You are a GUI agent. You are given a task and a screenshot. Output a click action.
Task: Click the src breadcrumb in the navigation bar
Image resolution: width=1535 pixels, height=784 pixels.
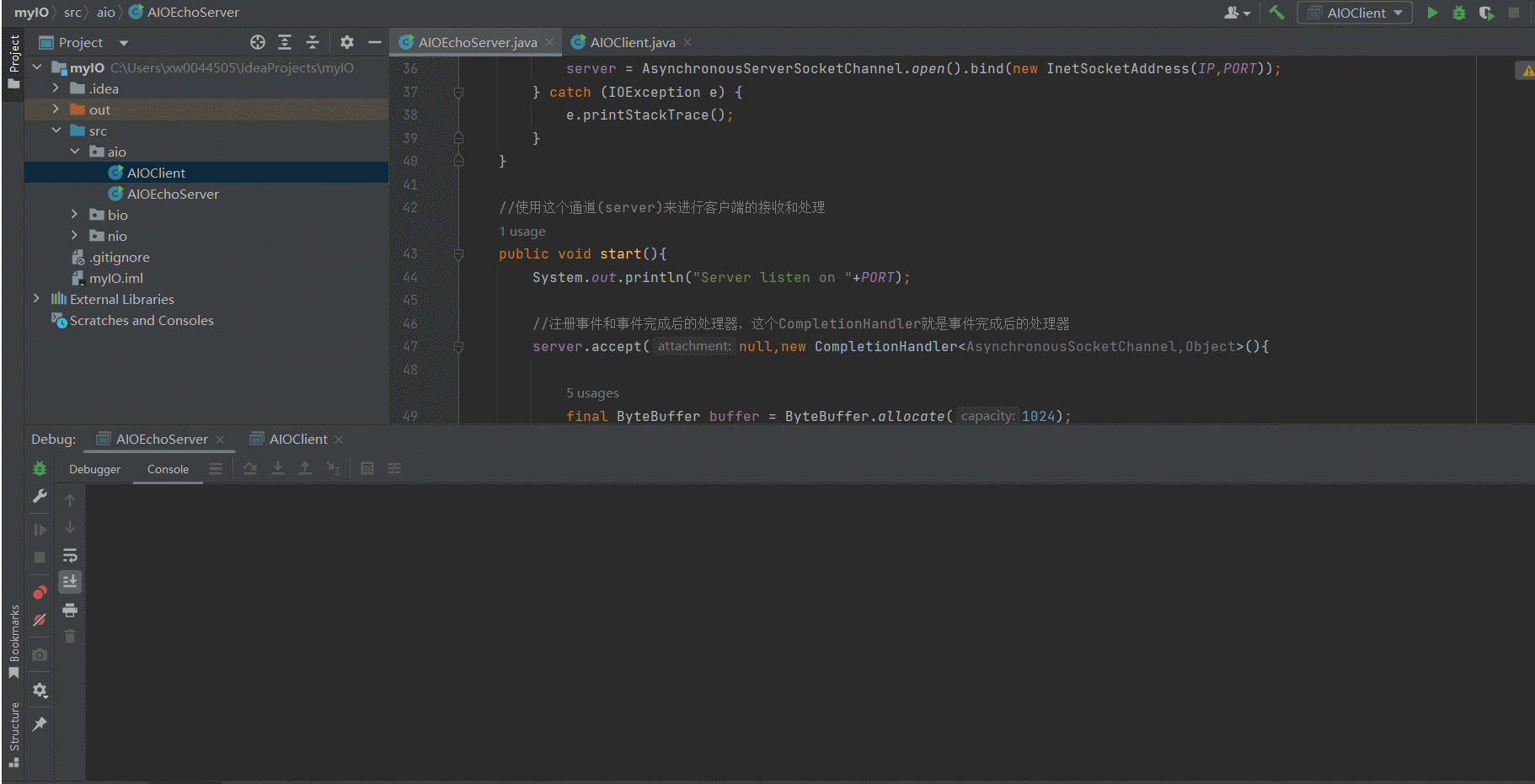(72, 12)
